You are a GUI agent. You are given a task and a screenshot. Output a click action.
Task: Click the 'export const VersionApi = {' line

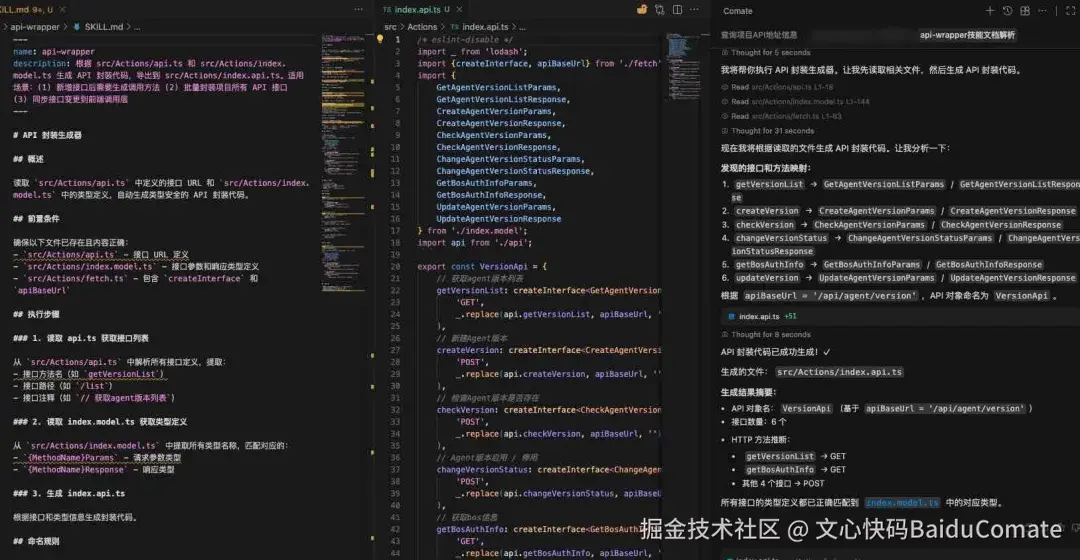(x=481, y=267)
